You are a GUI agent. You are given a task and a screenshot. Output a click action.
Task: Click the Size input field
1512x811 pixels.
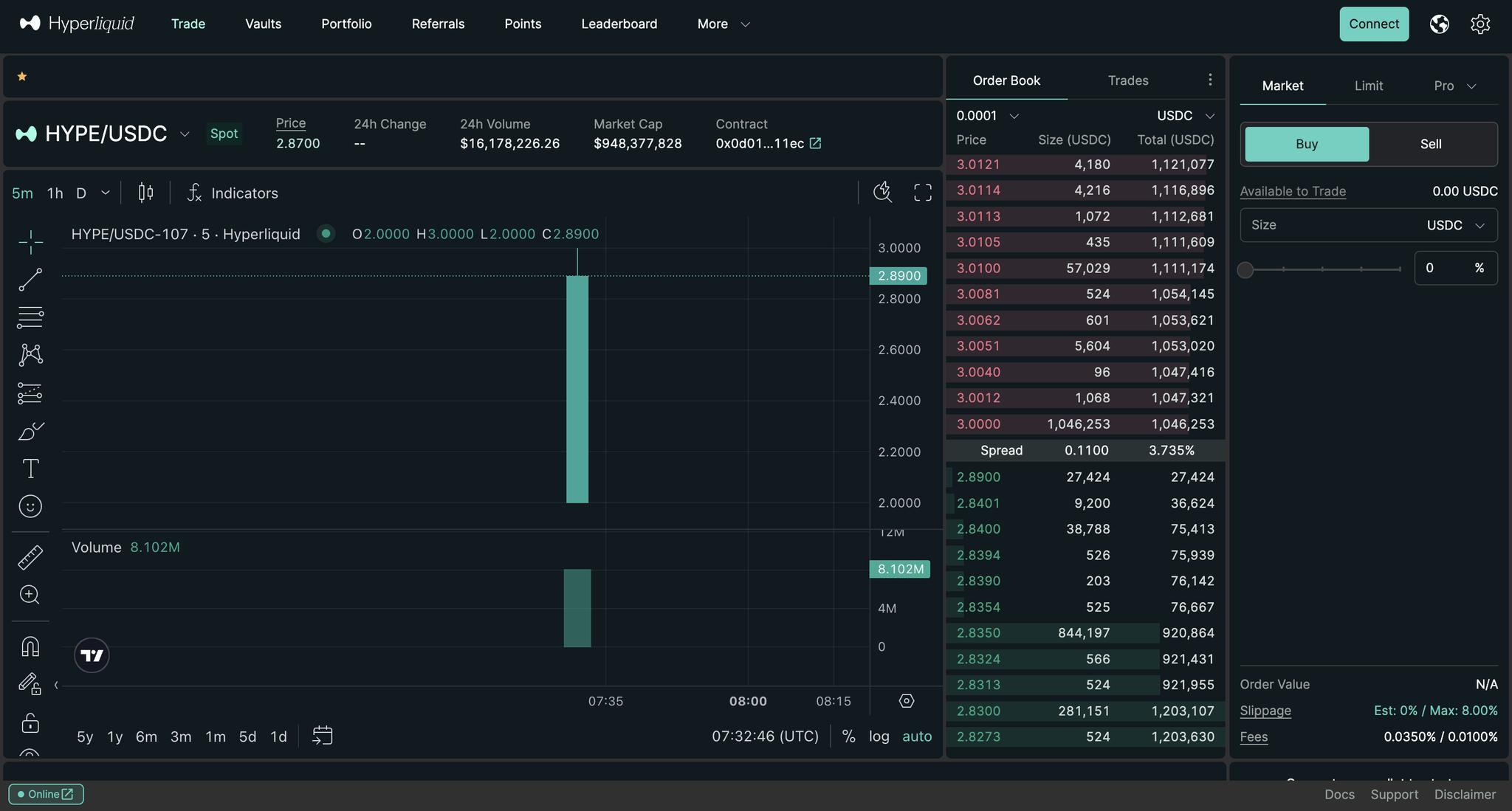(x=1369, y=225)
